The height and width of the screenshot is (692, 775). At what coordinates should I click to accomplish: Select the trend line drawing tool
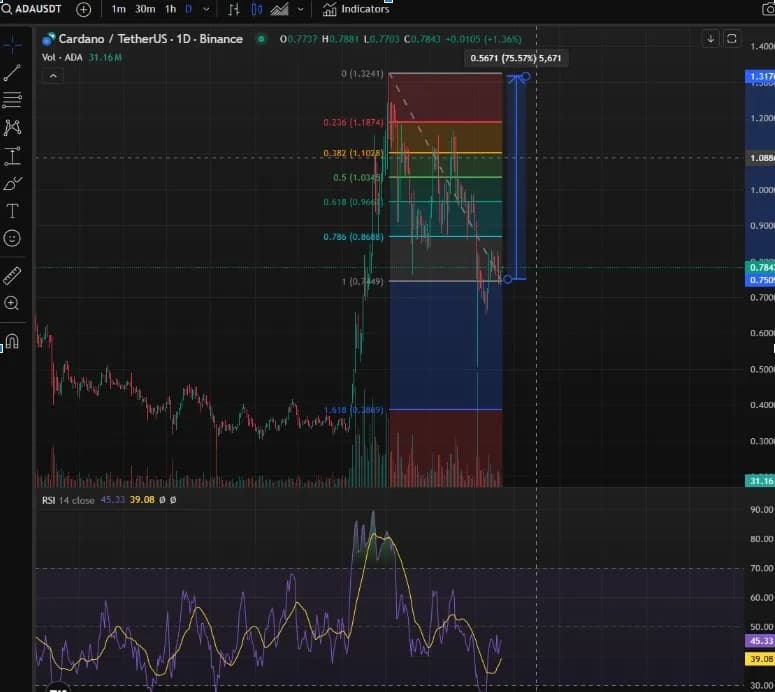tap(12, 73)
